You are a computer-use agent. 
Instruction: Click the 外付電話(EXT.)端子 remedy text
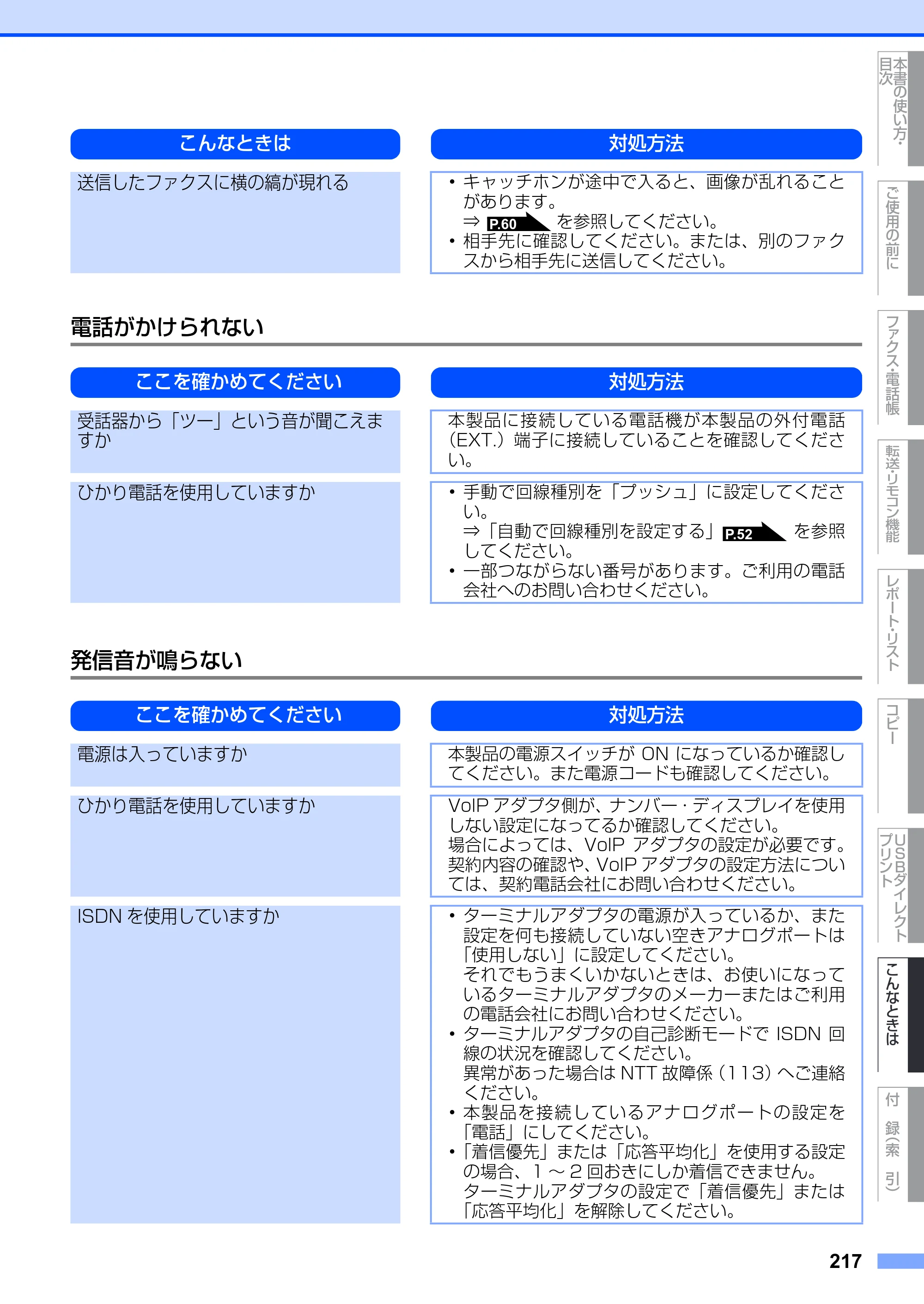(x=646, y=440)
